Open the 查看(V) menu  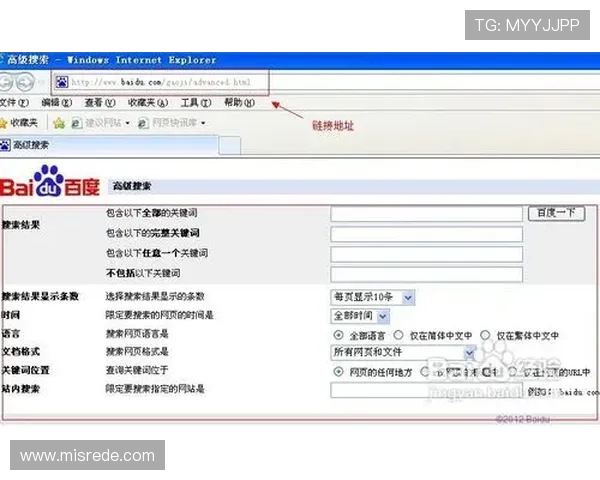pos(100,103)
